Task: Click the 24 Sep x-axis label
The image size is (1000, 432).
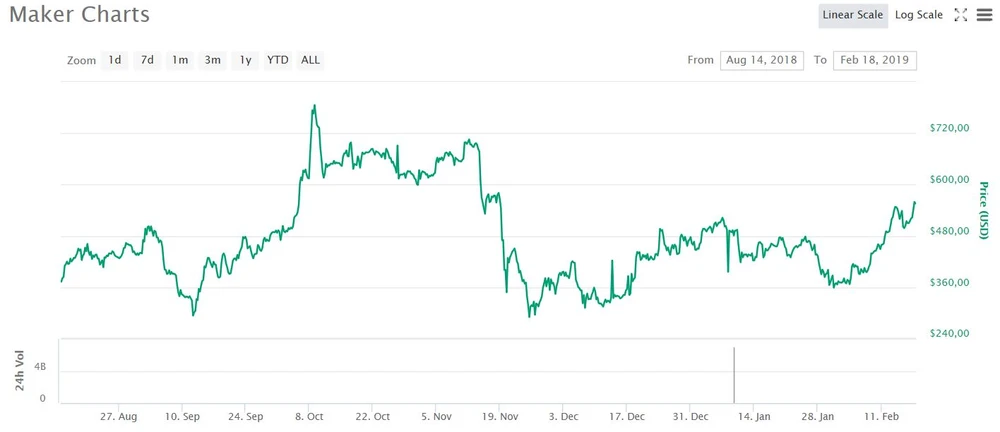Action: (245, 416)
